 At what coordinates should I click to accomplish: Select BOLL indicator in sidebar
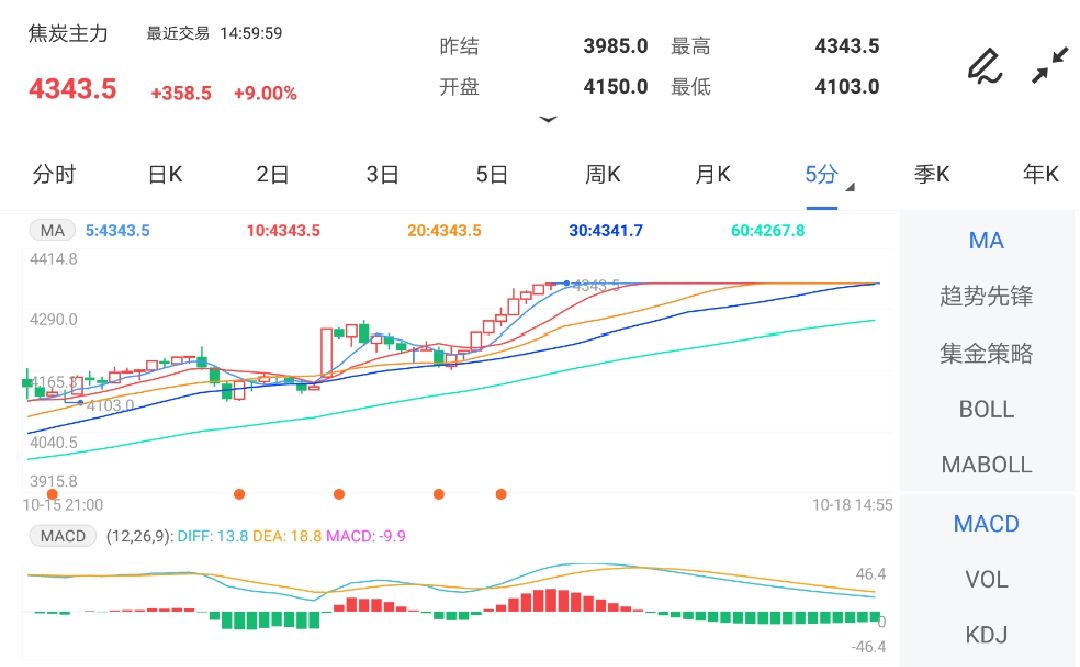(986, 409)
